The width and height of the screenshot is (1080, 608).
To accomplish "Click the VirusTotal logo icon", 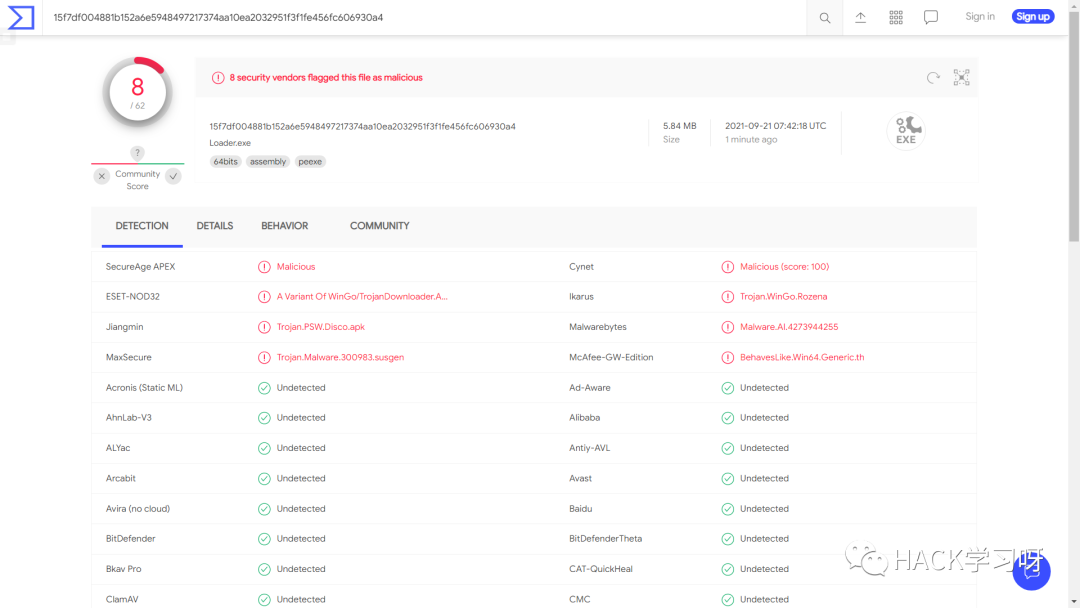I will [21, 17].
